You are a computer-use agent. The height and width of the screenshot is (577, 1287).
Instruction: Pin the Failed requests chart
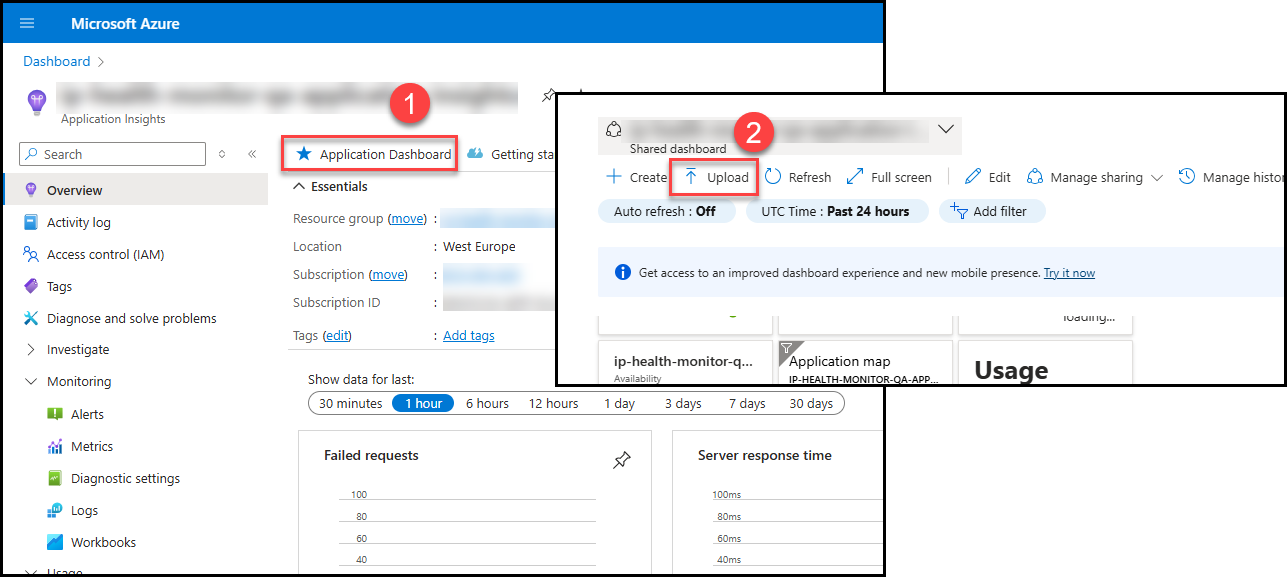pyautogui.click(x=622, y=460)
